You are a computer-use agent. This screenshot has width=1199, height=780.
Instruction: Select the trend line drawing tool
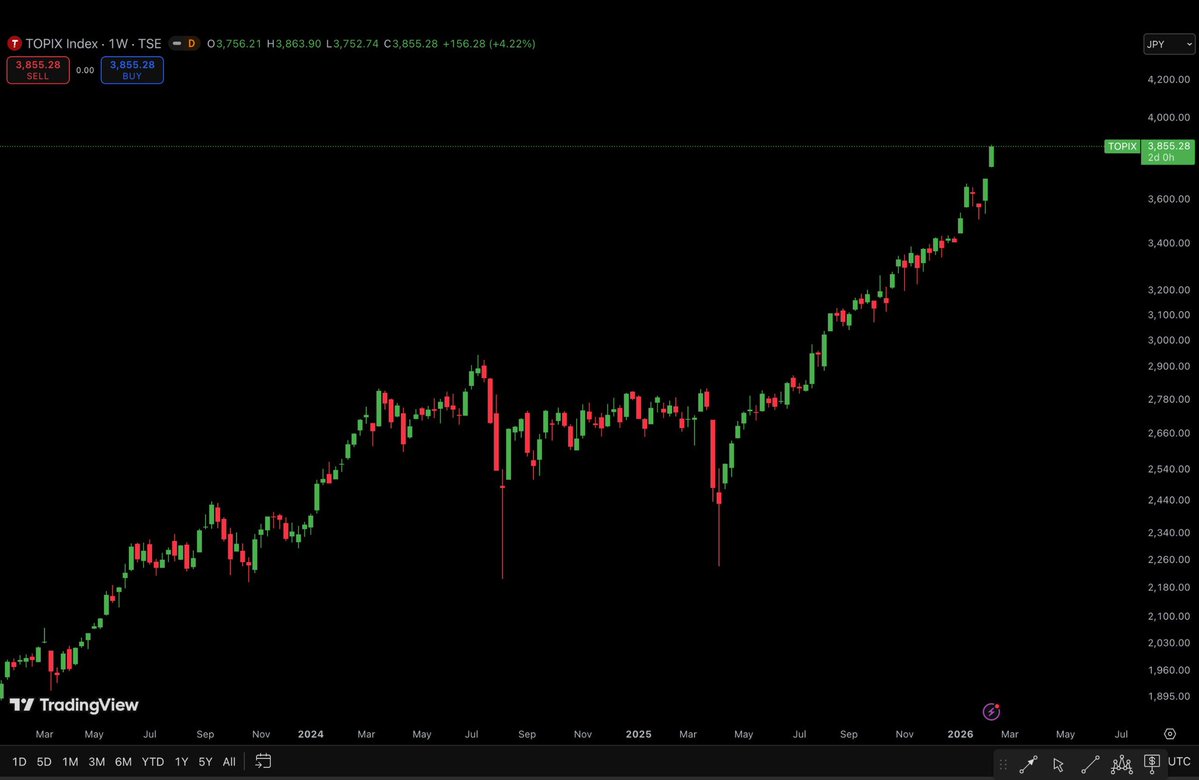pyautogui.click(x=1090, y=763)
